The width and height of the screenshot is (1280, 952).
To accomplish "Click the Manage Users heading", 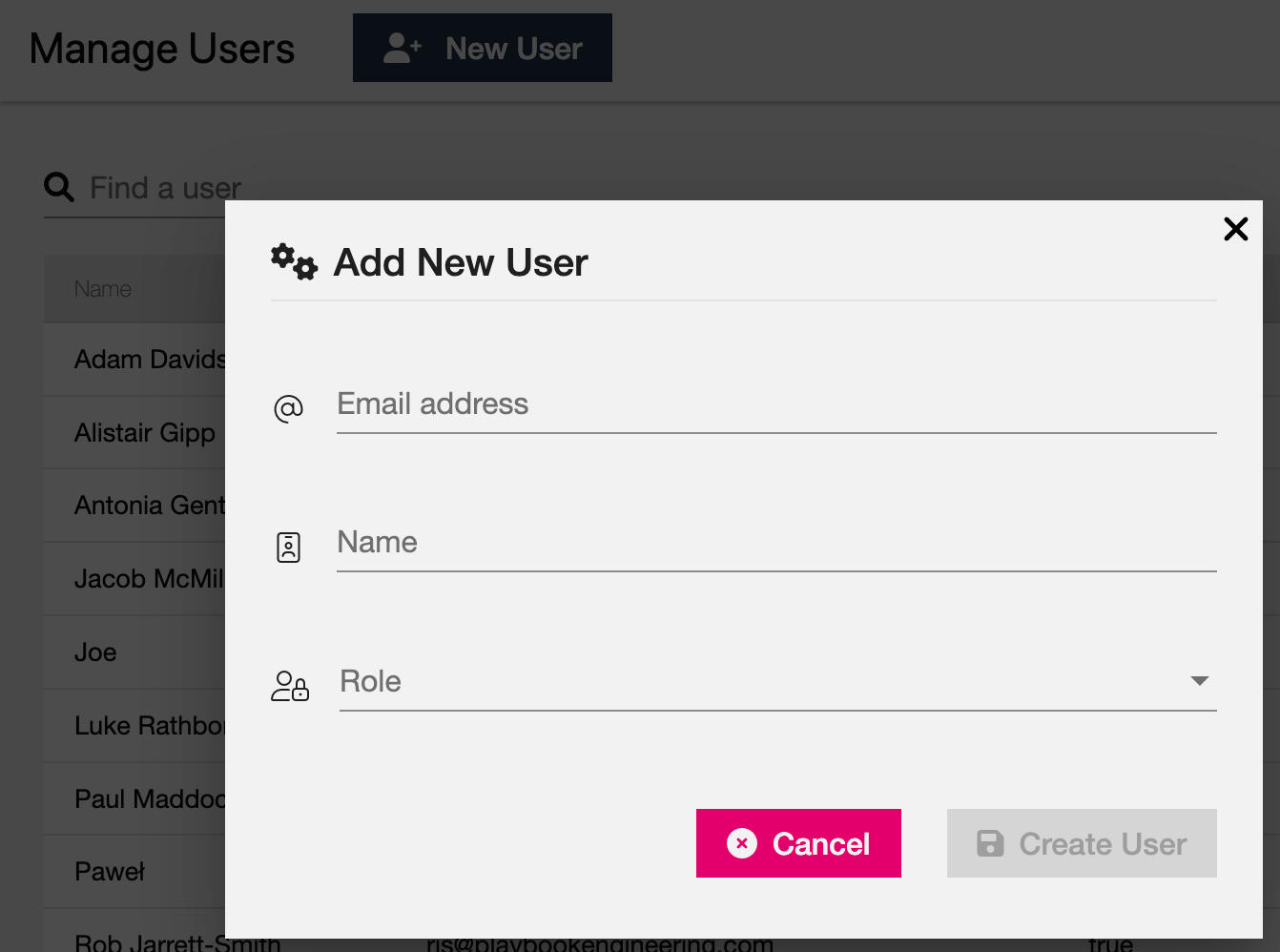I will click(162, 49).
